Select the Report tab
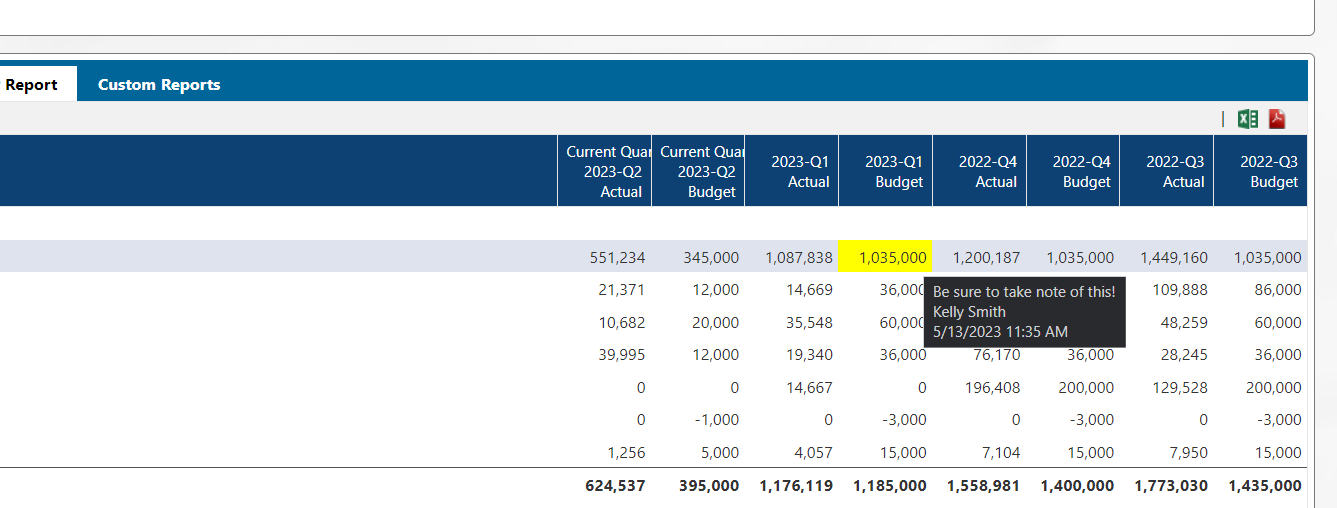Screen dimensions: 1337x508 pos(31,84)
